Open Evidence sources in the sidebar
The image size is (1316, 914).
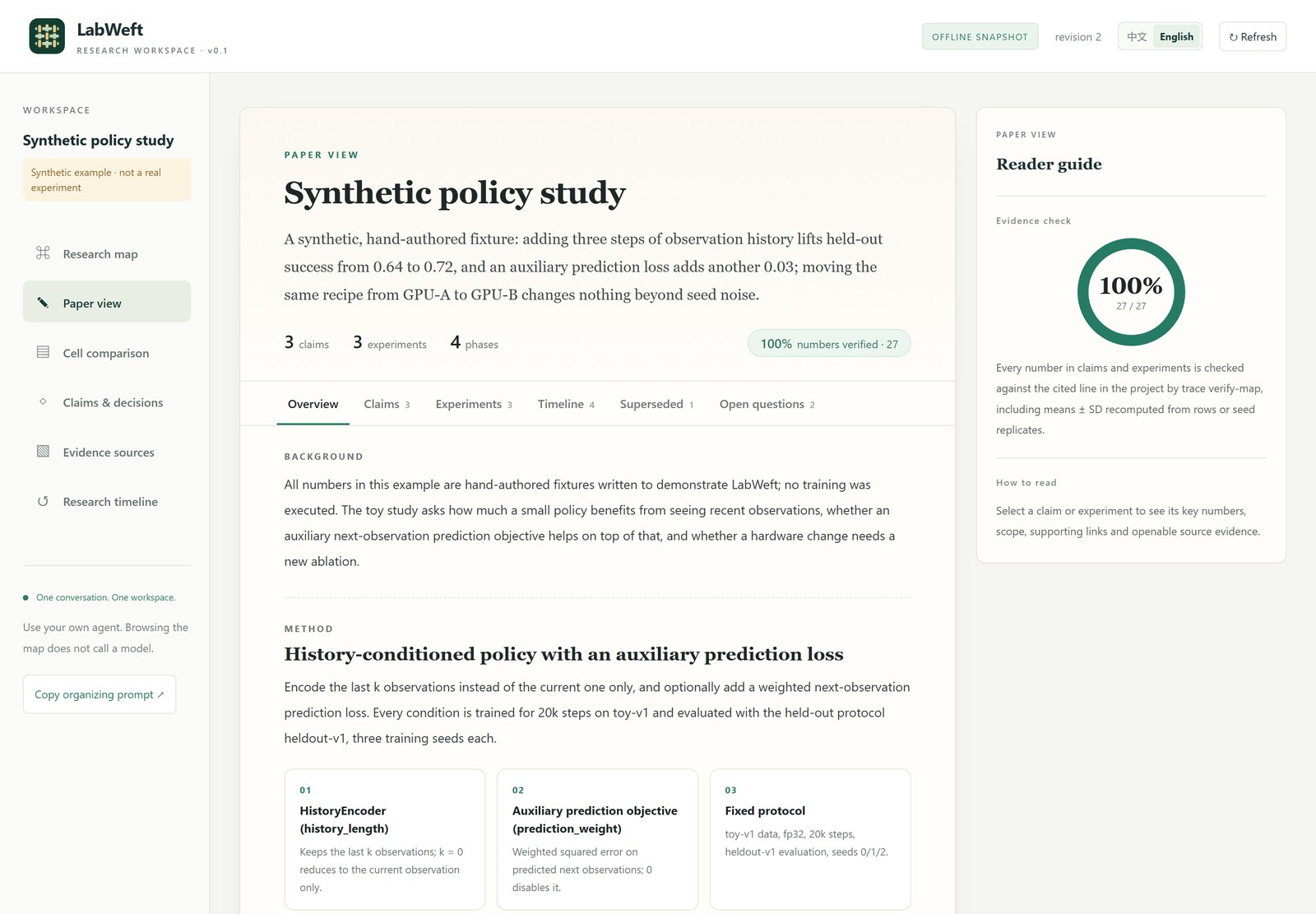point(107,452)
